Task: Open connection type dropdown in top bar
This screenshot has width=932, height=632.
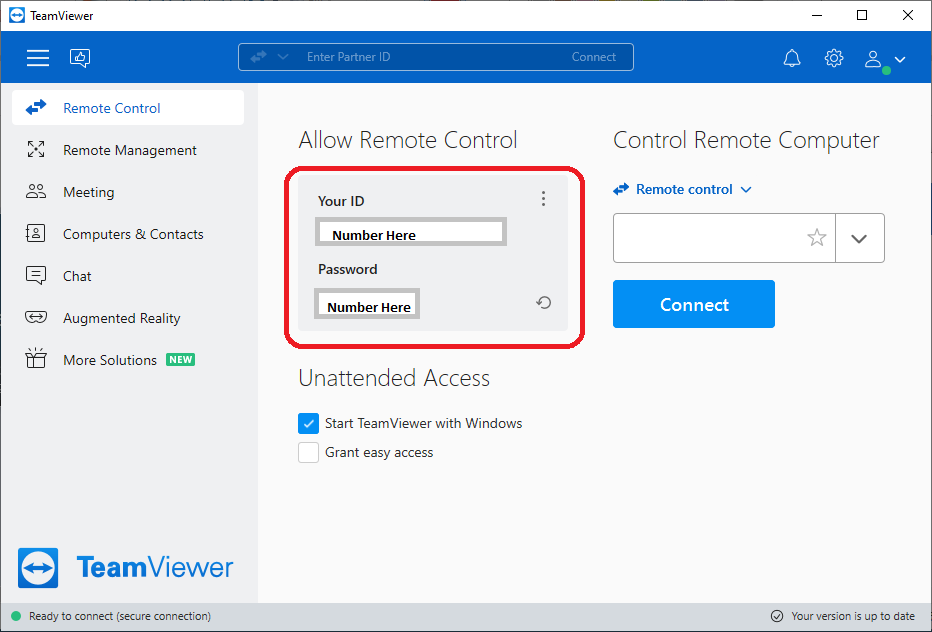Action: pyautogui.click(x=283, y=57)
